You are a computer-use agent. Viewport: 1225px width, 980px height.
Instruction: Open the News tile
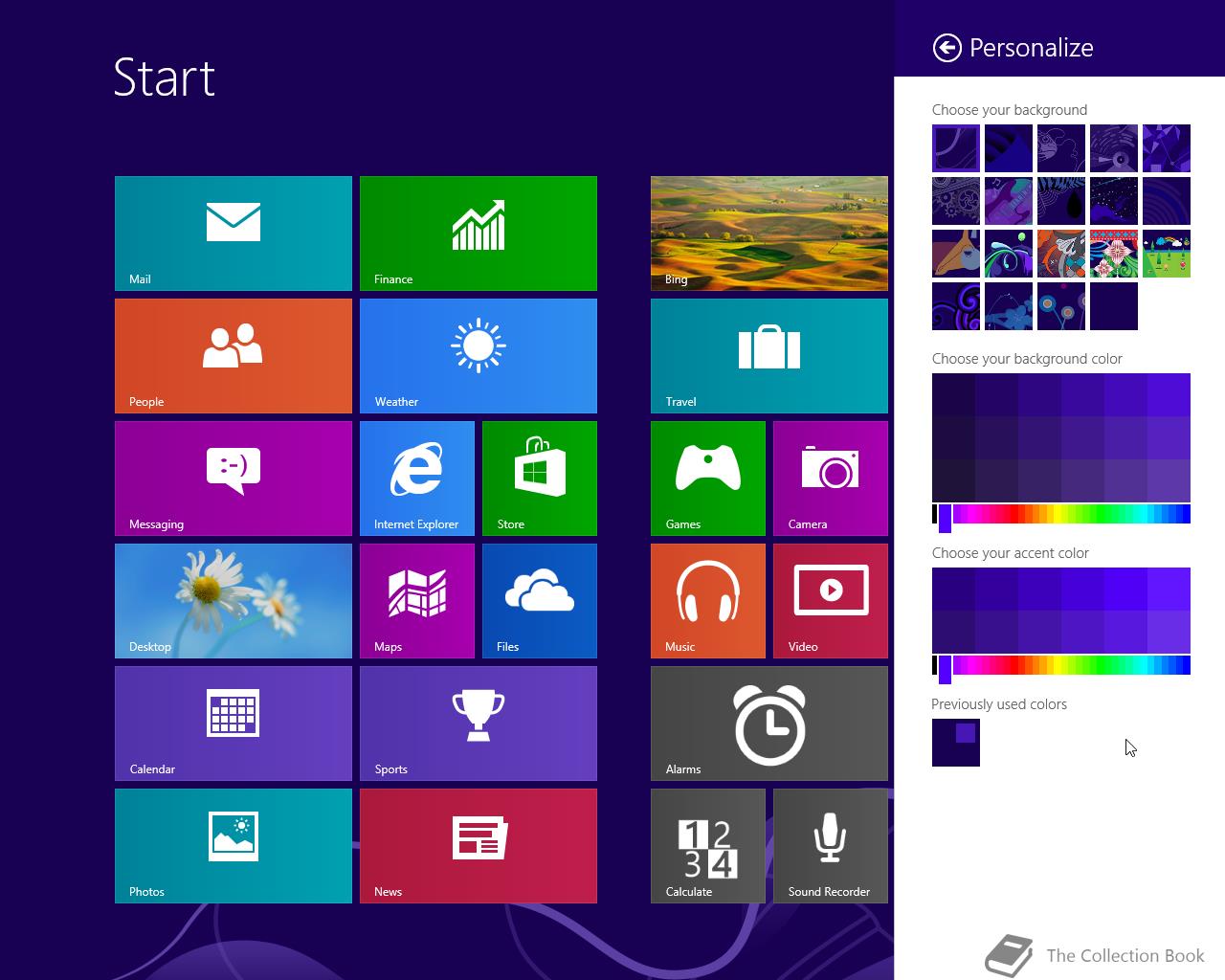coord(479,846)
